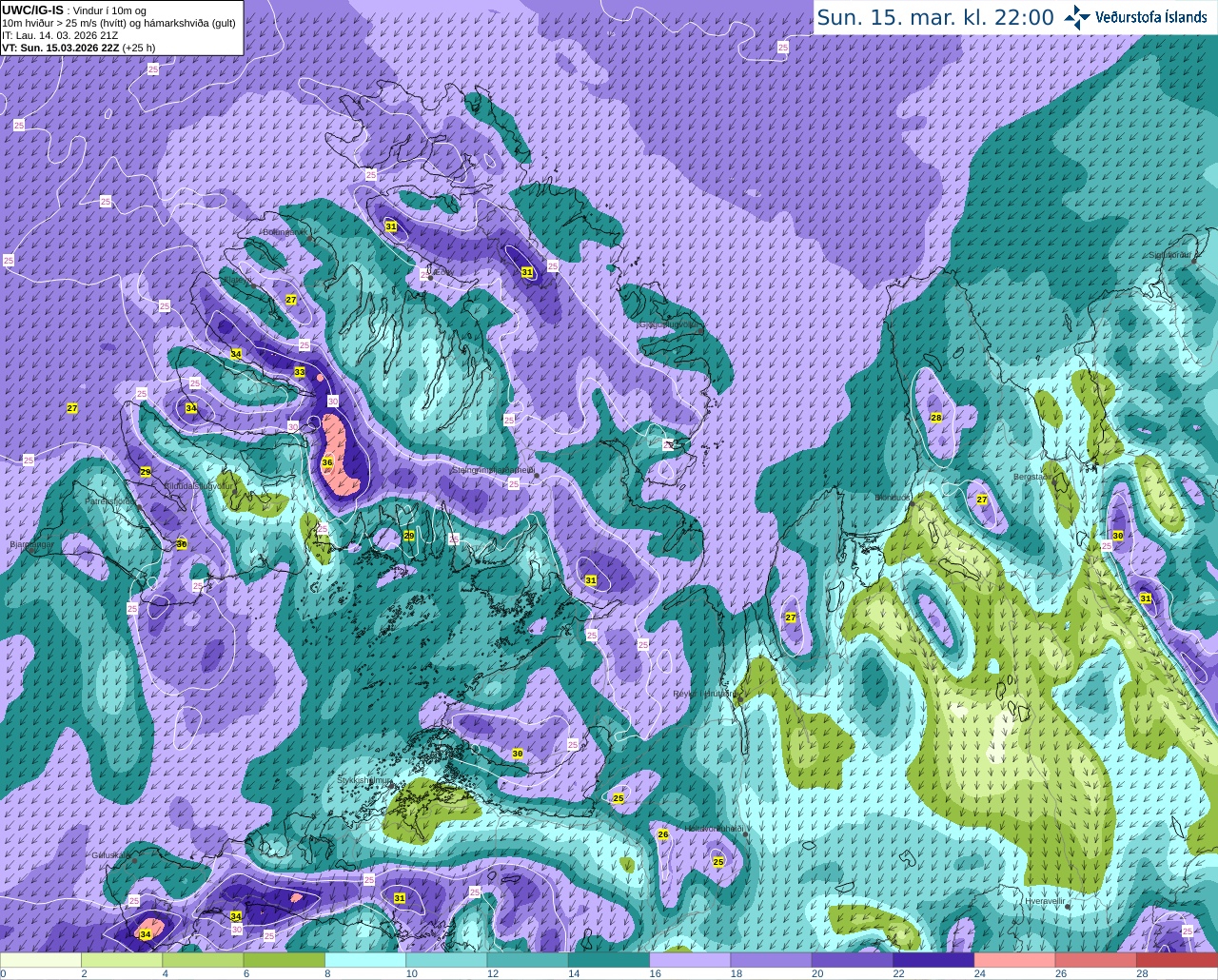Screen dimensions: 1218x980
Task: Click the yellow 36 maximum gust marker
Action: [327, 462]
